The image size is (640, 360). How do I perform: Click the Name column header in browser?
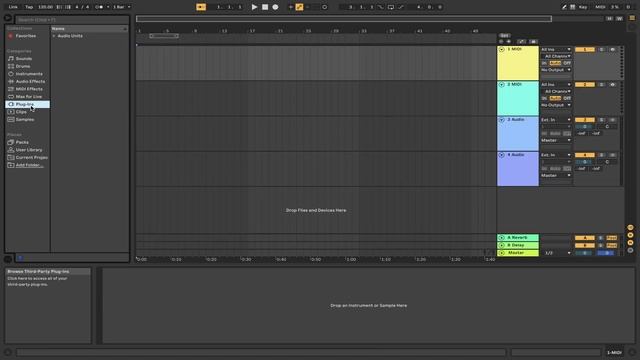pyautogui.click(x=89, y=29)
